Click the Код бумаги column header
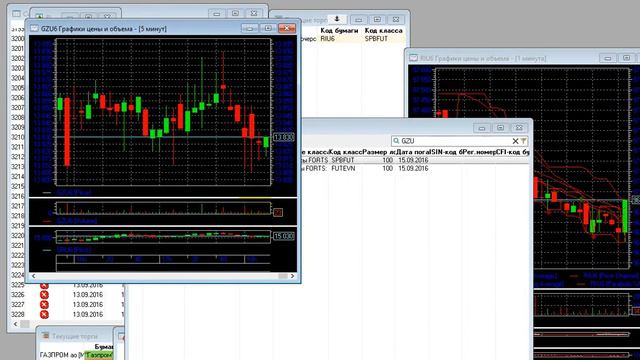640x360 pixels. pos(339,30)
